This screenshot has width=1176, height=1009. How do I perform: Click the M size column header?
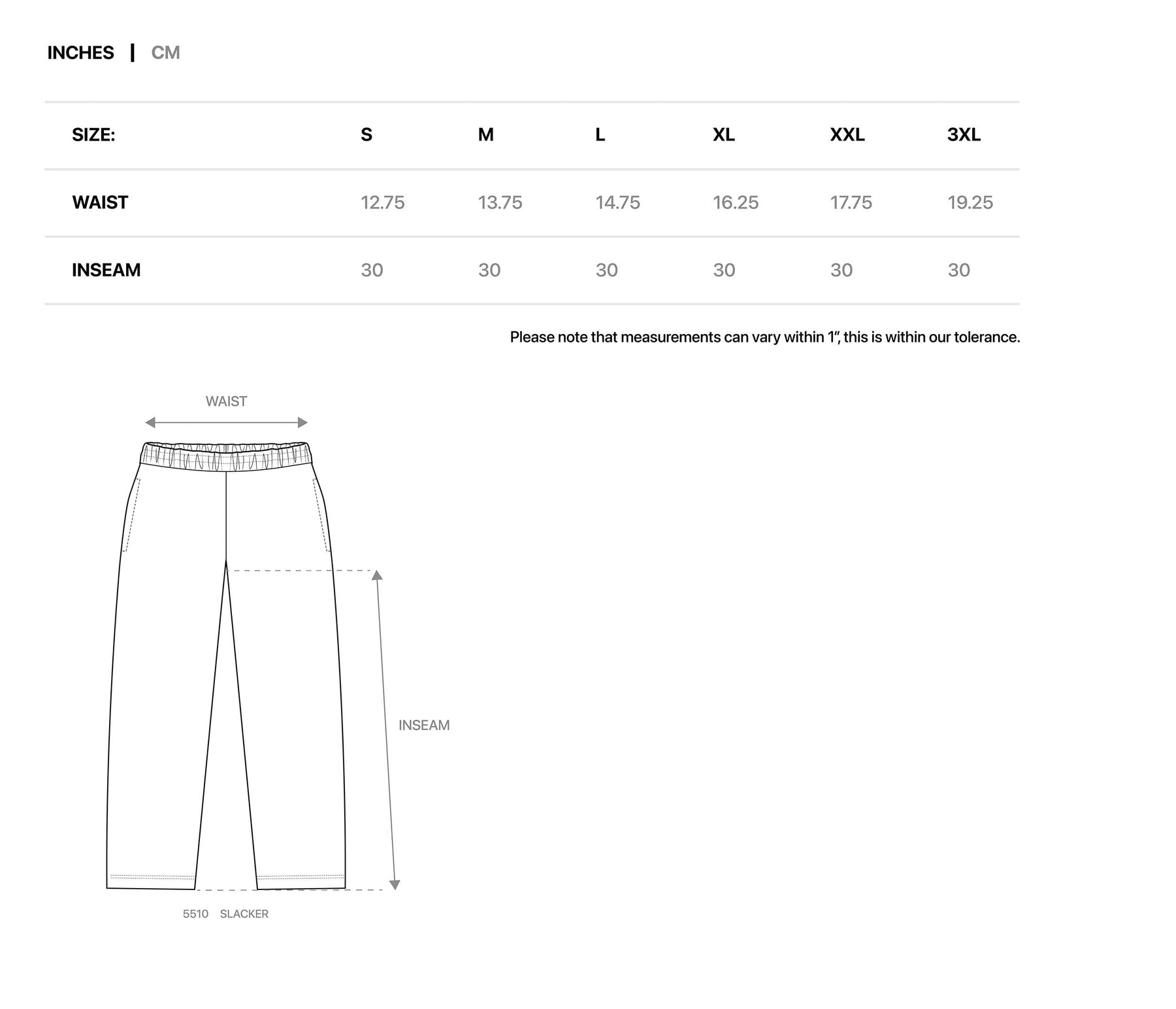485,135
